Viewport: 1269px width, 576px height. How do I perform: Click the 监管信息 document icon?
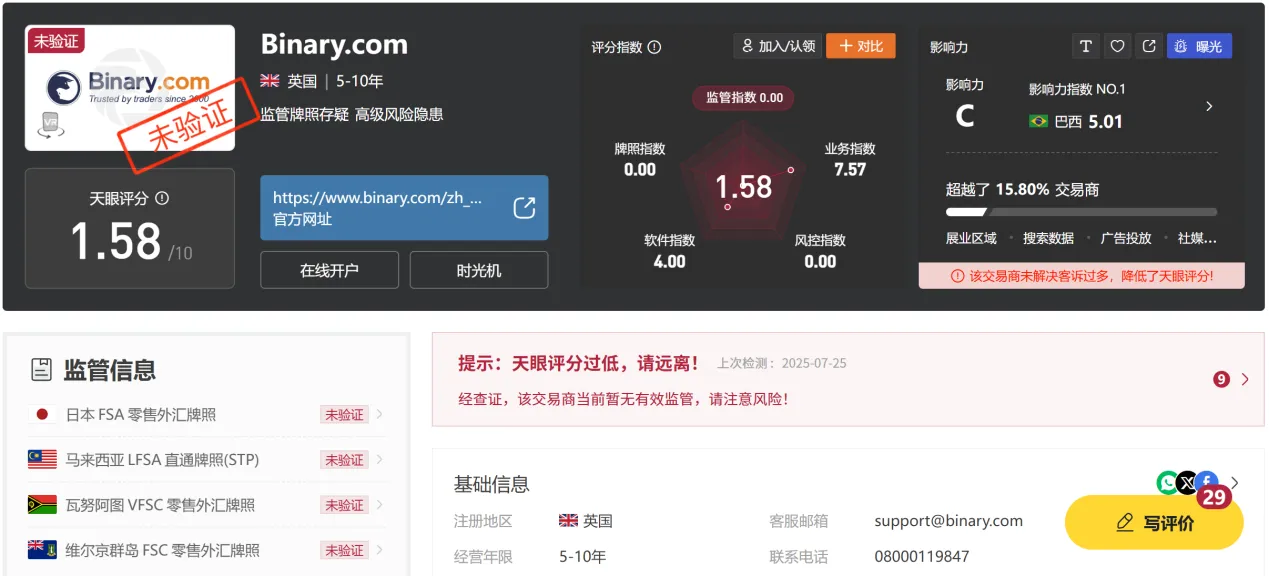coord(41,370)
